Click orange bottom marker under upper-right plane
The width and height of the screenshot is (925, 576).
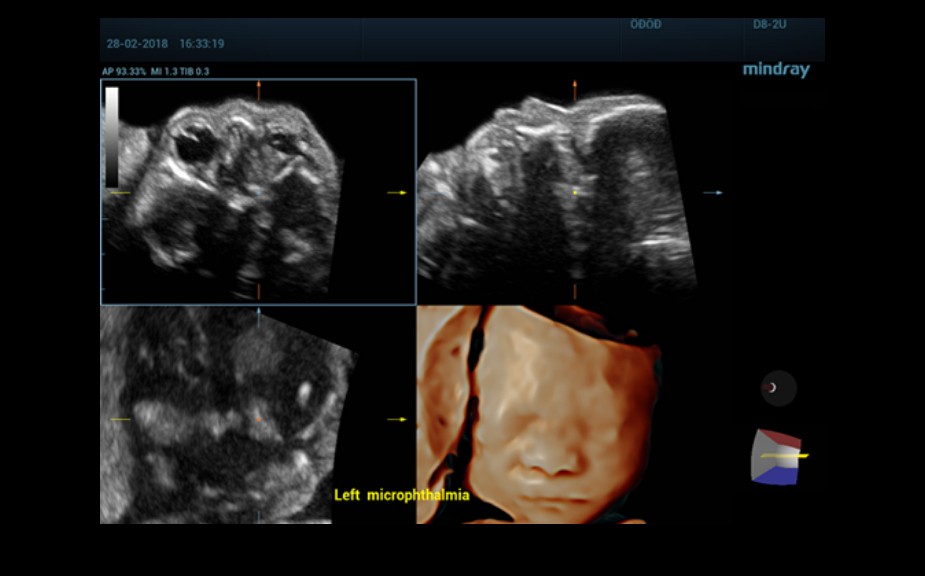(574, 291)
